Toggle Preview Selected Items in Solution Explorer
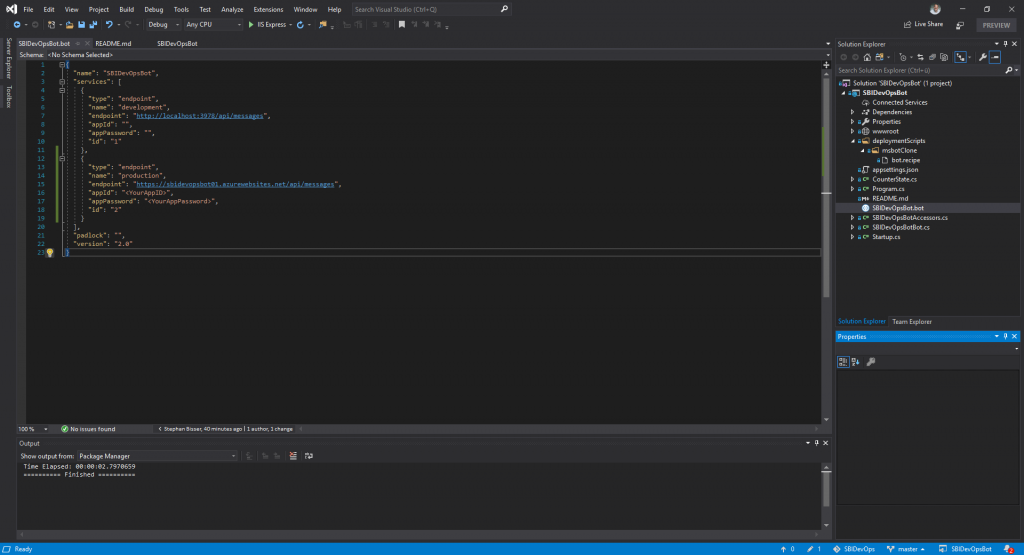The height and width of the screenshot is (555, 1024). [x=995, y=57]
